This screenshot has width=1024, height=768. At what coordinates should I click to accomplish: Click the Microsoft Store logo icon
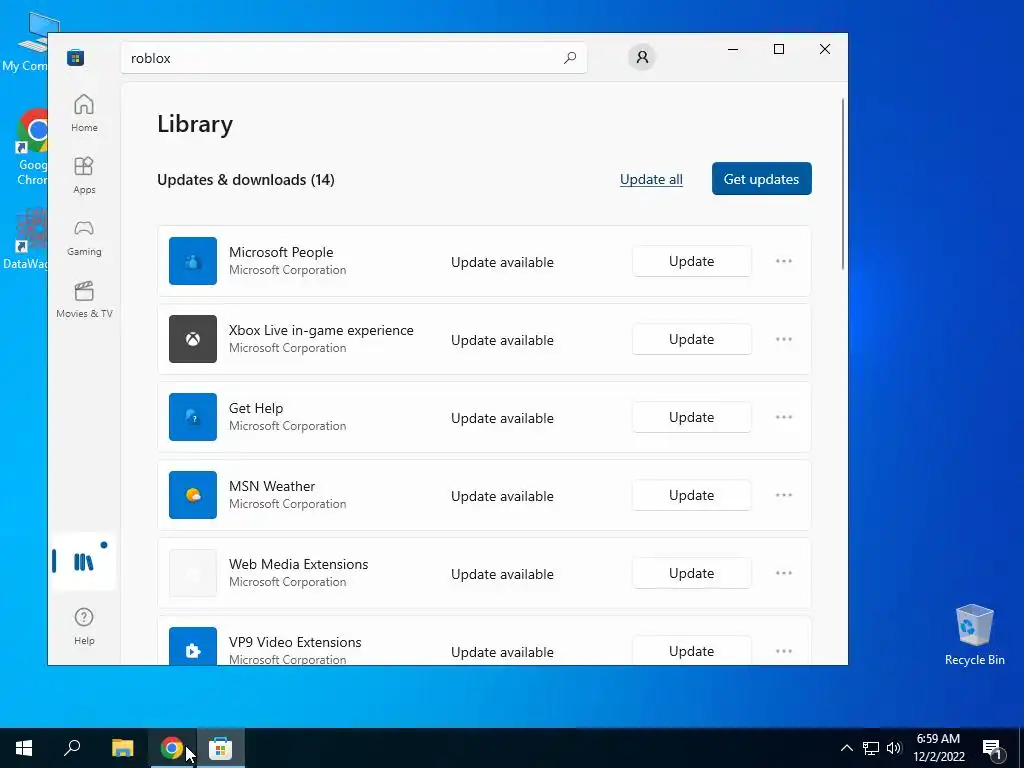[76, 58]
